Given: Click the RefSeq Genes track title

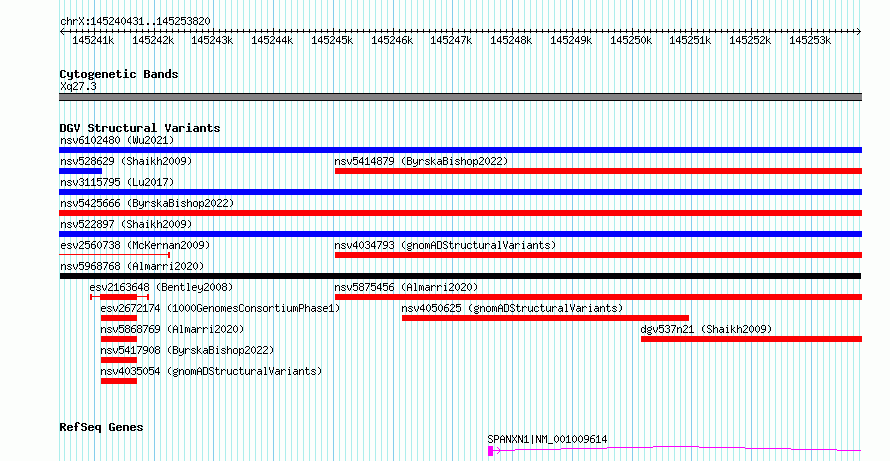Looking at the screenshot, I should (102, 427).
